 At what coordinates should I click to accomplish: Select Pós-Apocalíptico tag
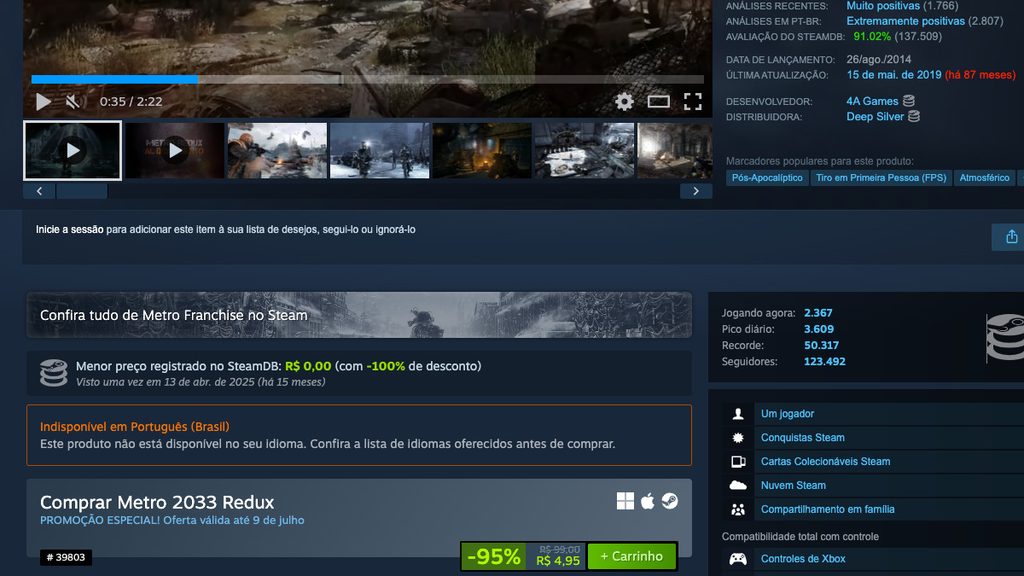pos(767,178)
